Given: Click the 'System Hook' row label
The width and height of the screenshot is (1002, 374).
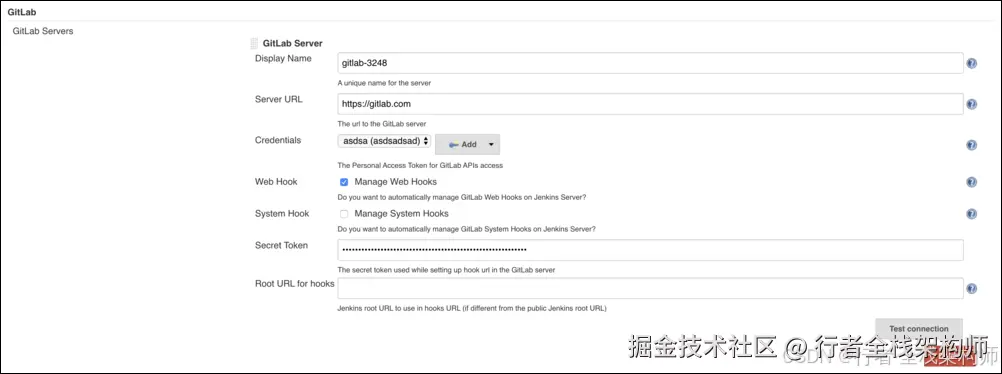Looking at the screenshot, I should 282,214.
